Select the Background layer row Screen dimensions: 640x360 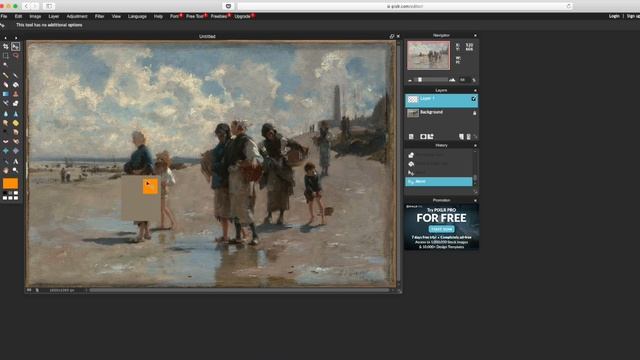coord(441,113)
